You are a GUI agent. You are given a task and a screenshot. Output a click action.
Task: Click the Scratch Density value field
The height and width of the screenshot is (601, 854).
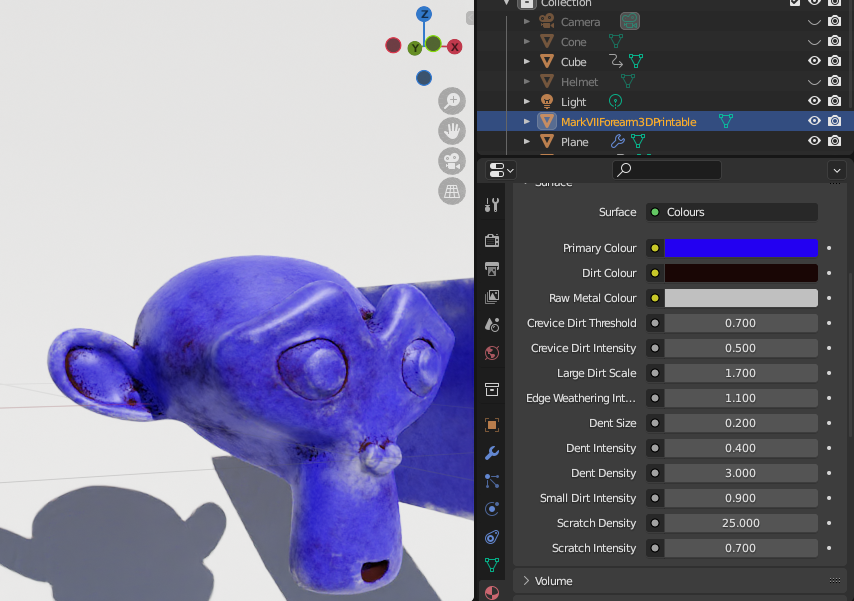(741, 523)
